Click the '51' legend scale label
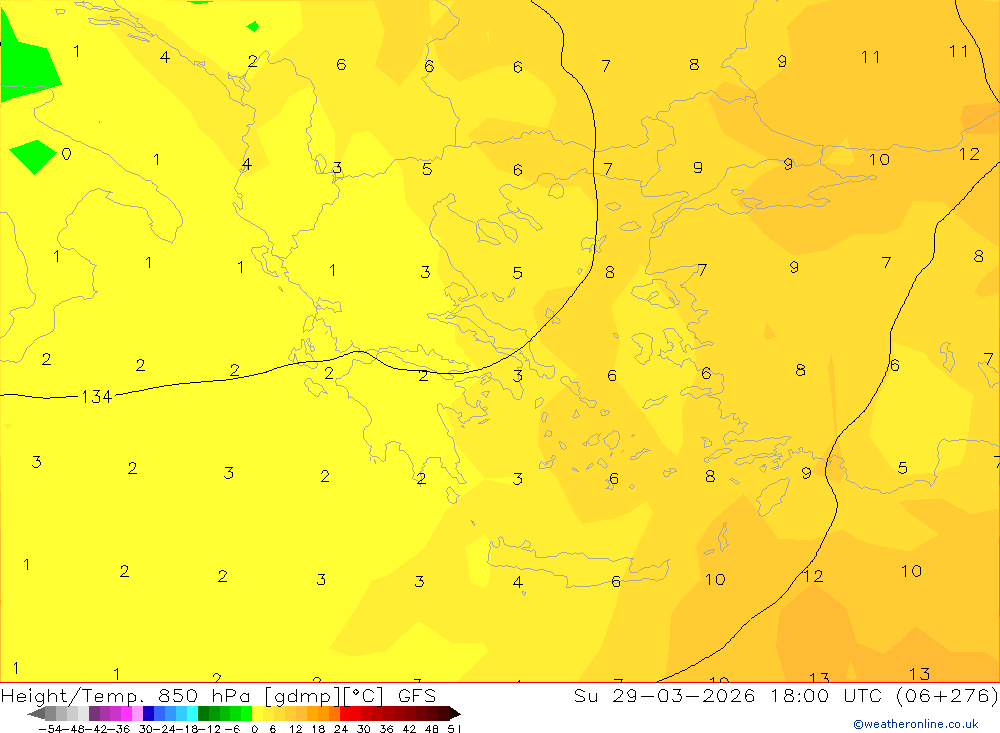 453,729
